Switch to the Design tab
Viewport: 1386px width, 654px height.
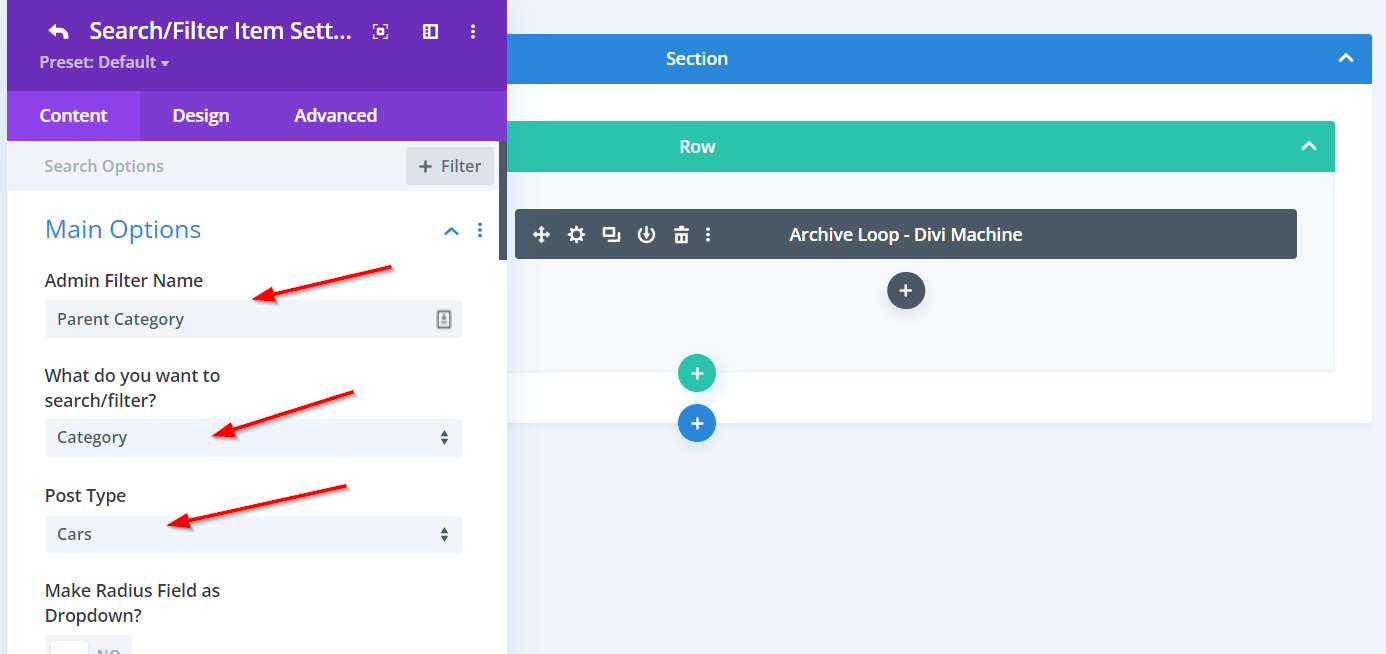[201, 116]
